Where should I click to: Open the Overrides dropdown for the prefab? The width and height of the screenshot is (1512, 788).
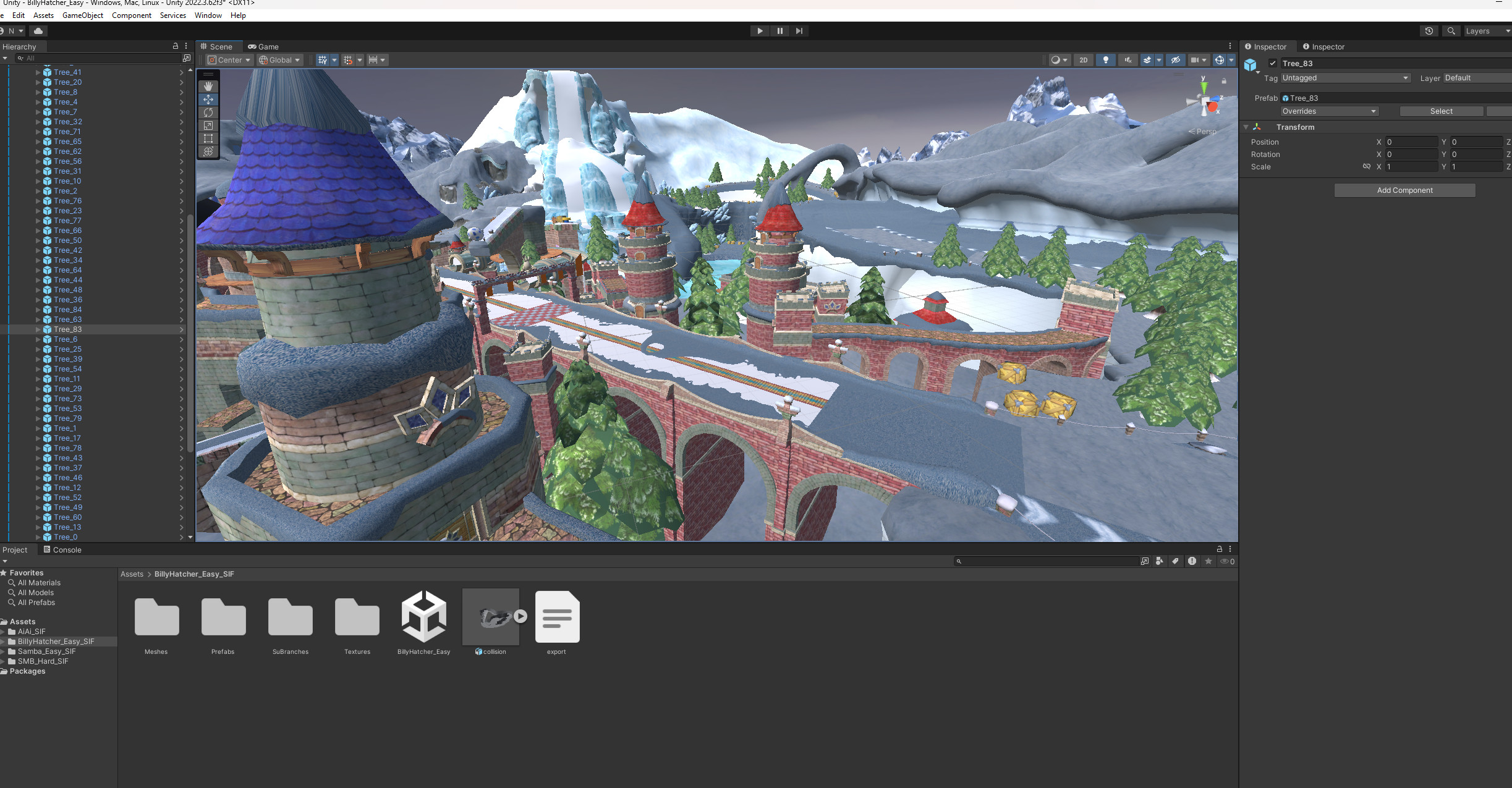point(1330,111)
